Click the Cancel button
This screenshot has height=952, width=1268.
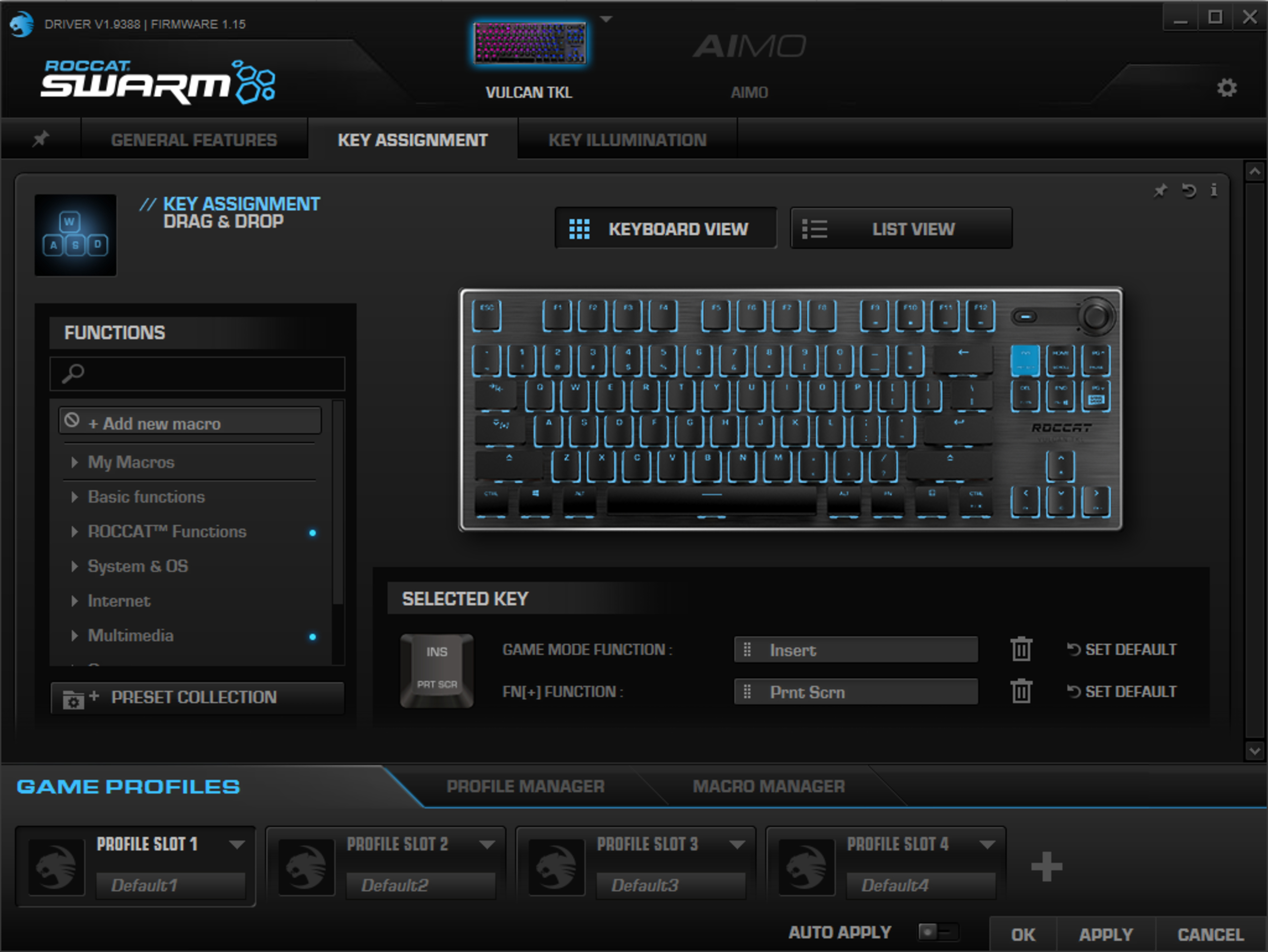pos(1211,935)
